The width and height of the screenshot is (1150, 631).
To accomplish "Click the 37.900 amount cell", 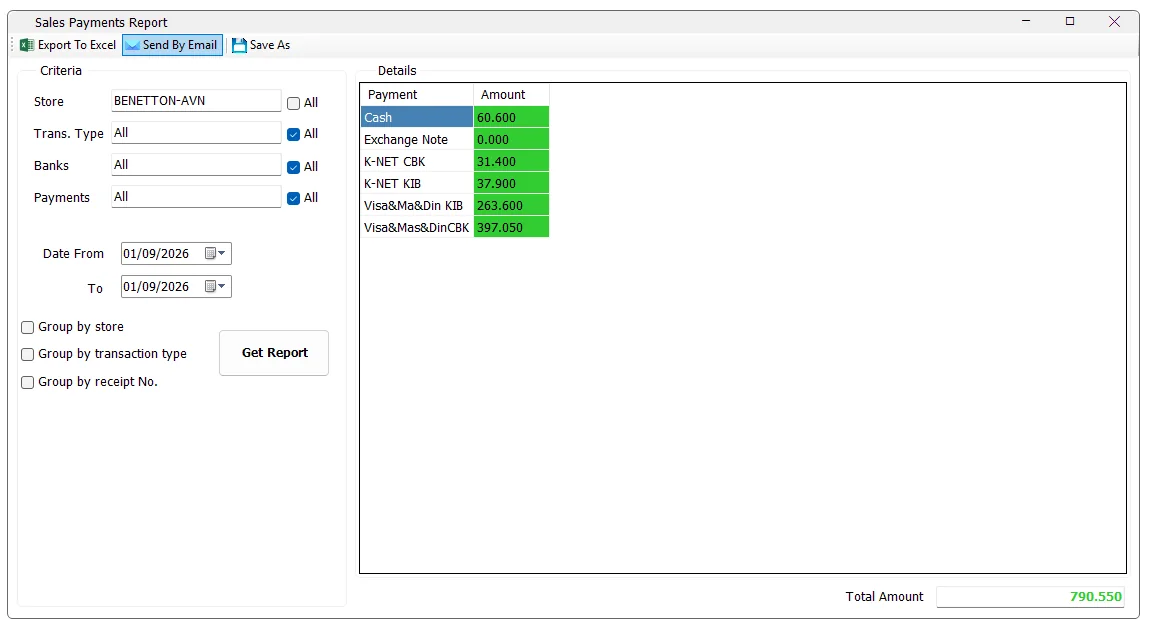I will (x=511, y=183).
